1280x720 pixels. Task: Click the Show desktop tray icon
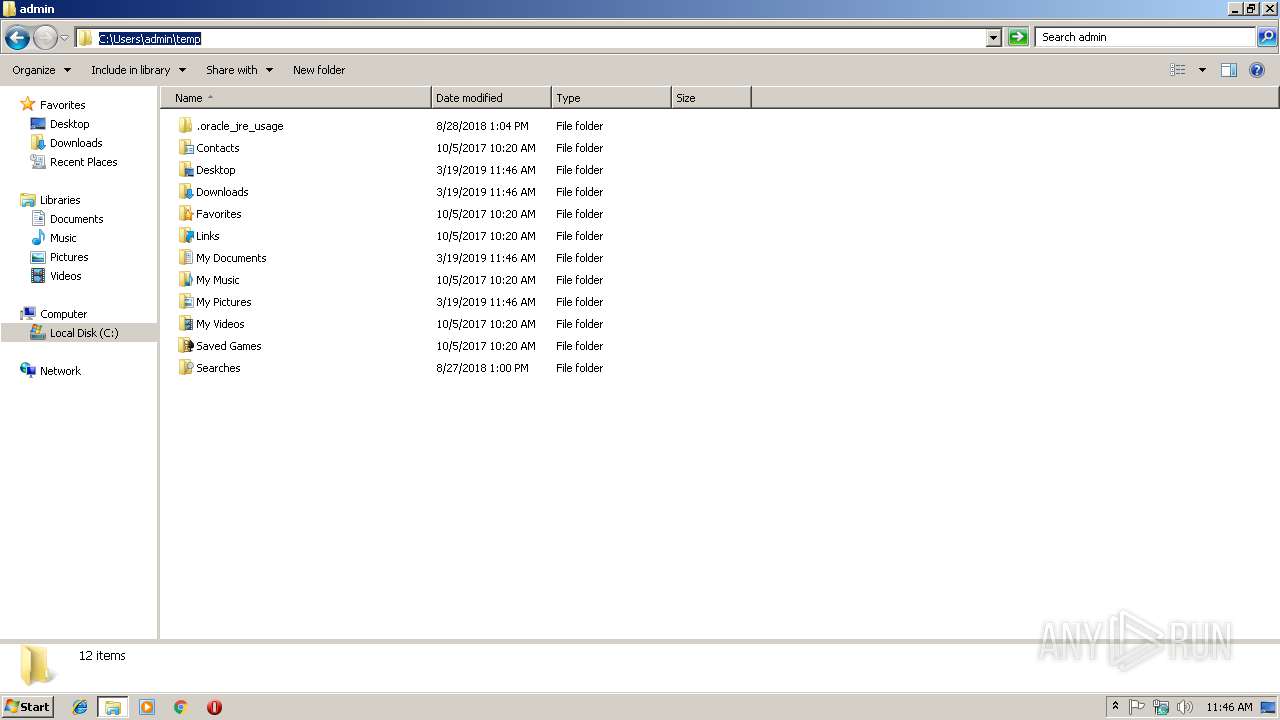[x=1268, y=707]
